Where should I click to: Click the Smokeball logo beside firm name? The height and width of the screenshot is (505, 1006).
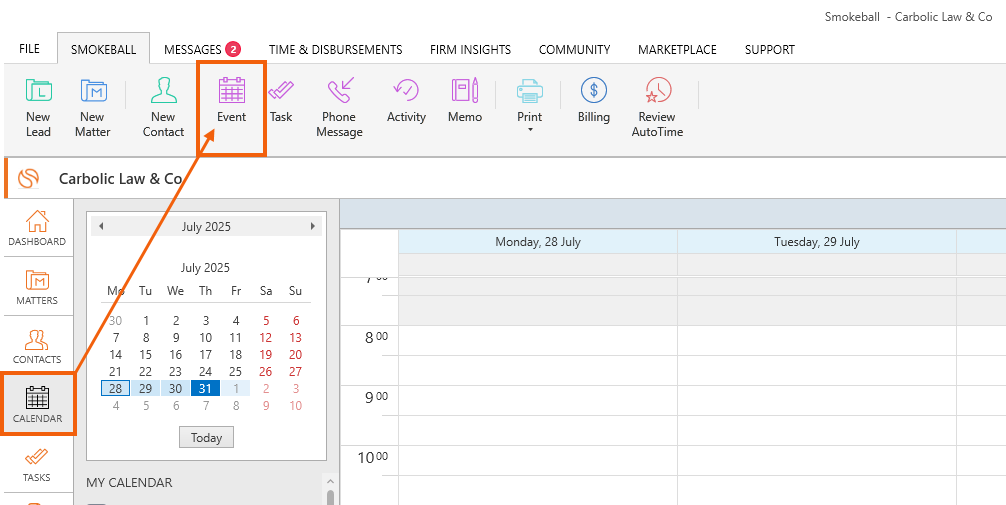(x=29, y=178)
